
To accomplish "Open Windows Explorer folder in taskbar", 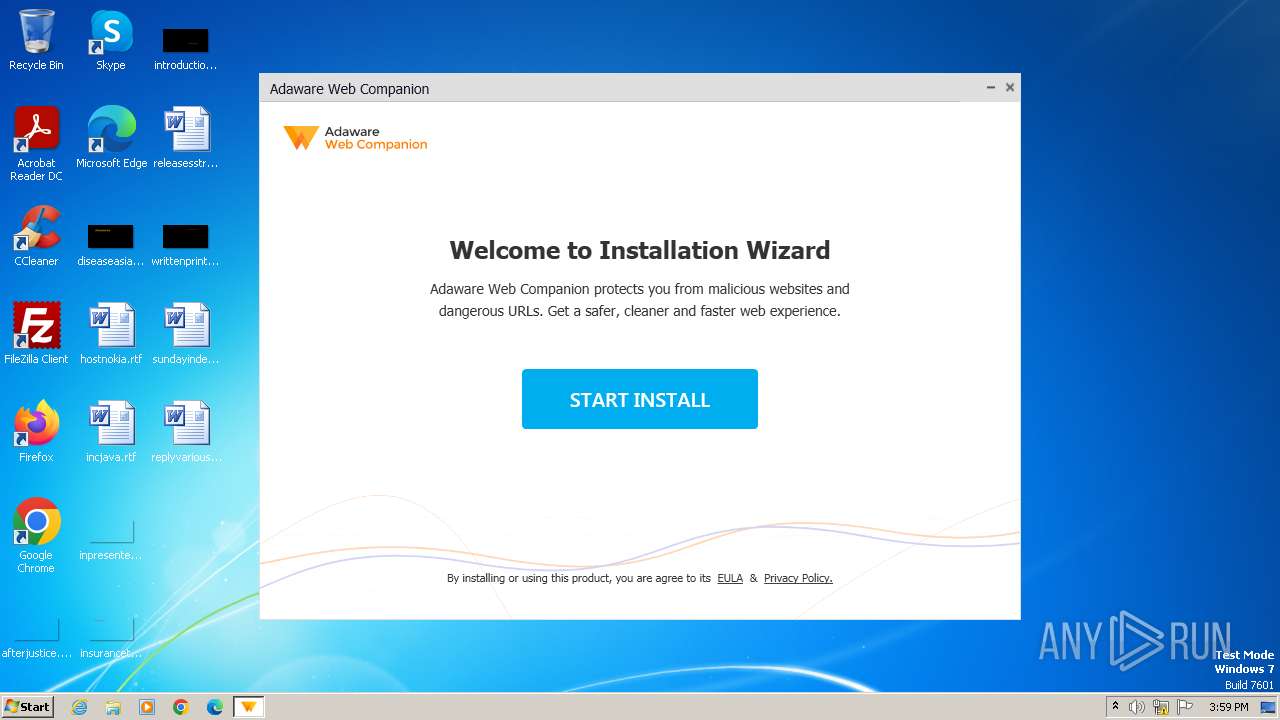I will [113, 707].
